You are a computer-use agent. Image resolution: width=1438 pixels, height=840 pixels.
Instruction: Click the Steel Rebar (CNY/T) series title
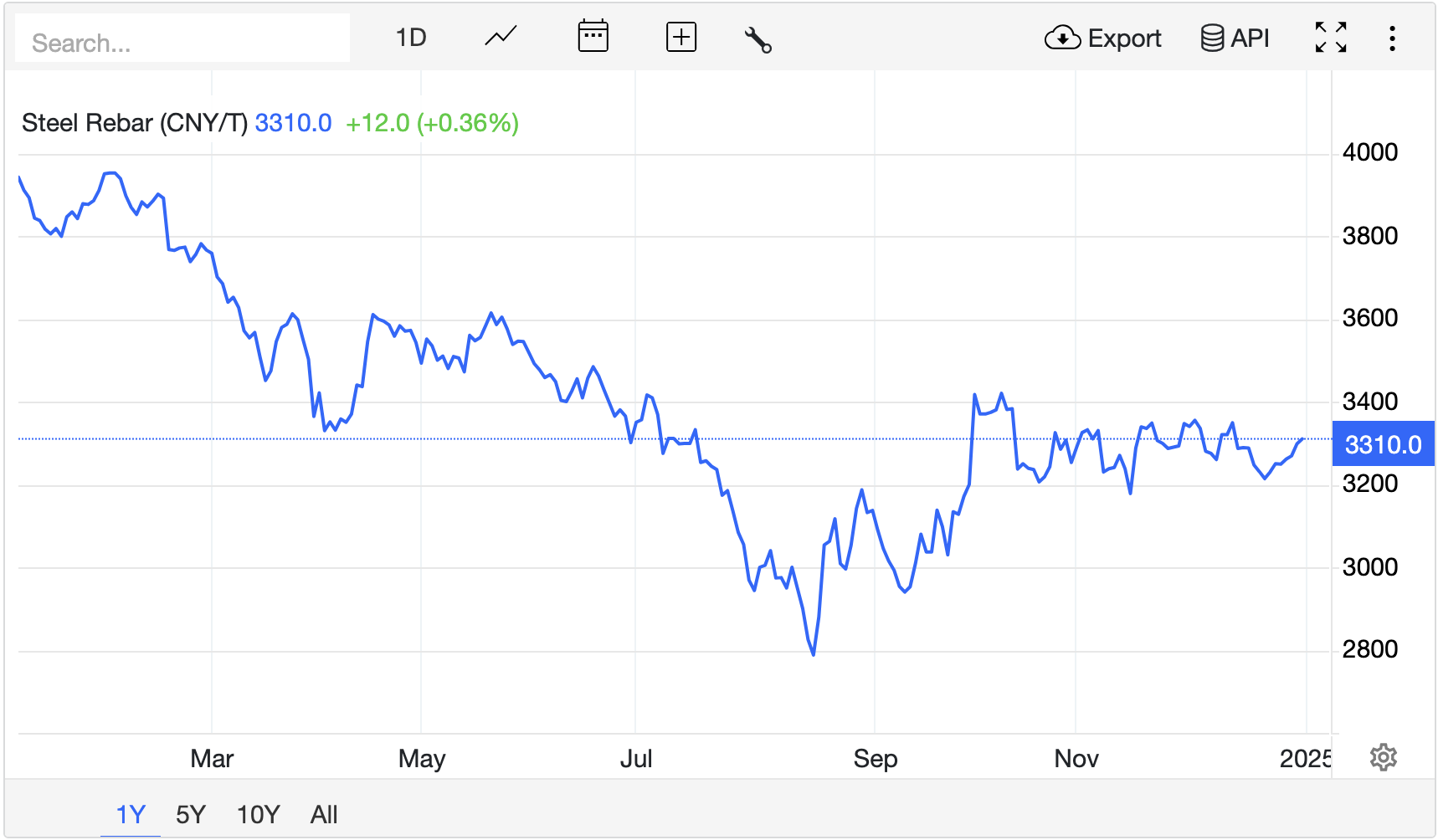click(135, 123)
